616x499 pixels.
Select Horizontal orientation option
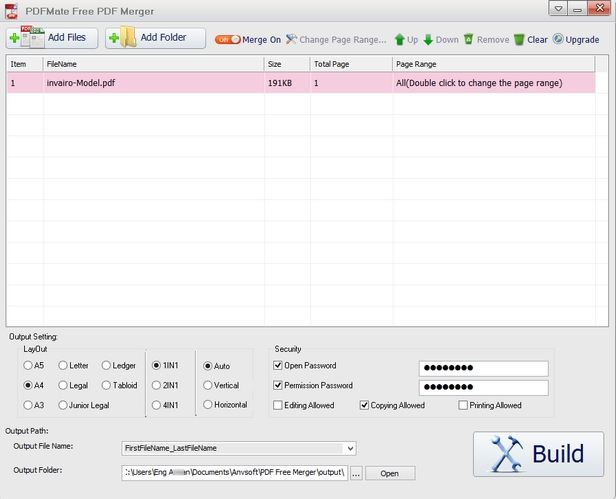point(208,404)
